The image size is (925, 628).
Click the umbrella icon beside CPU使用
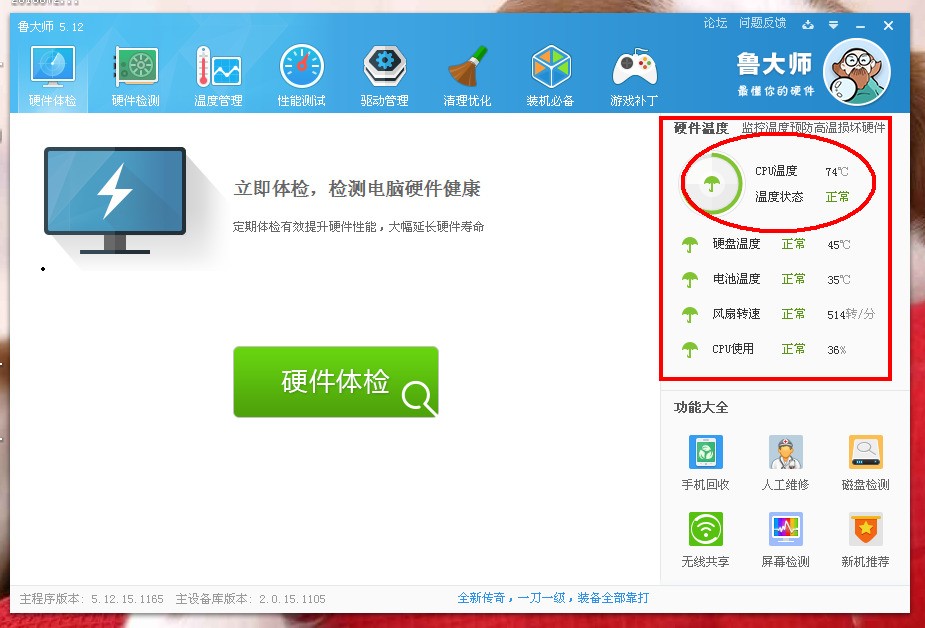(x=690, y=350)
